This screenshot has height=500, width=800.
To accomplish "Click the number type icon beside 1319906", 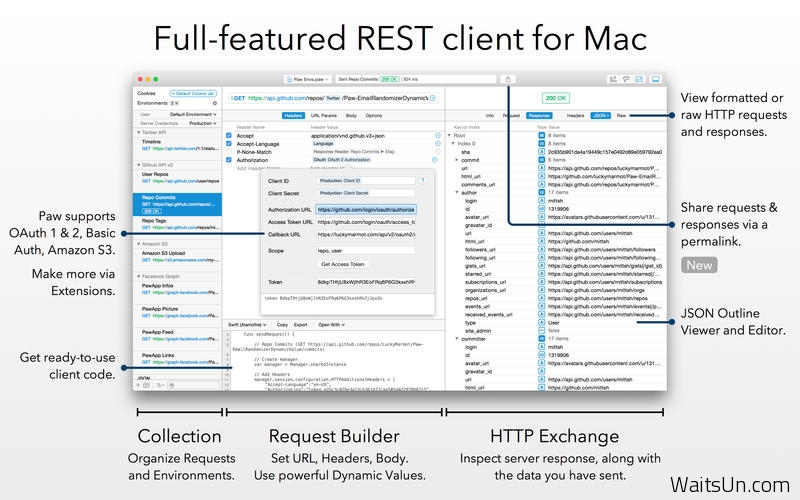I will click(x=541, y=209).
